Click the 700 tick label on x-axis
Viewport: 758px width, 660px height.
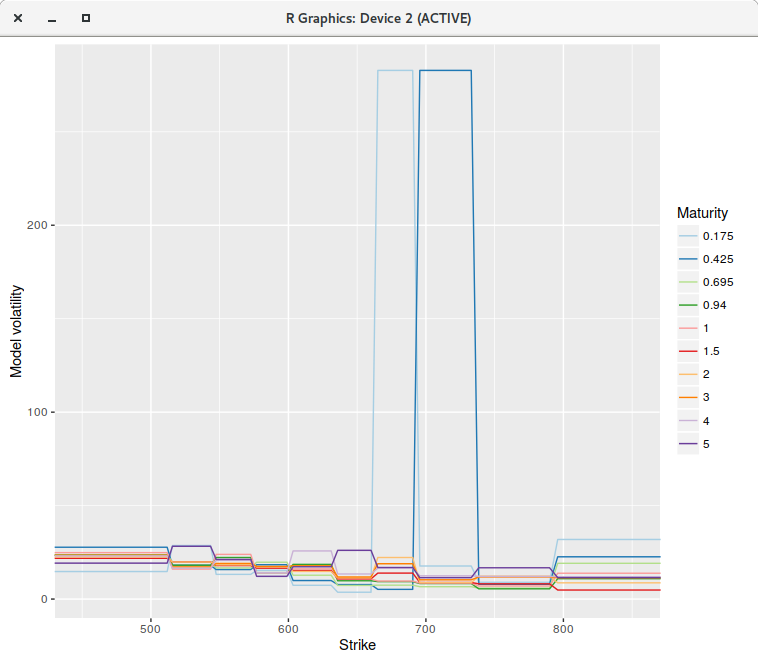(x=425, y=629)
